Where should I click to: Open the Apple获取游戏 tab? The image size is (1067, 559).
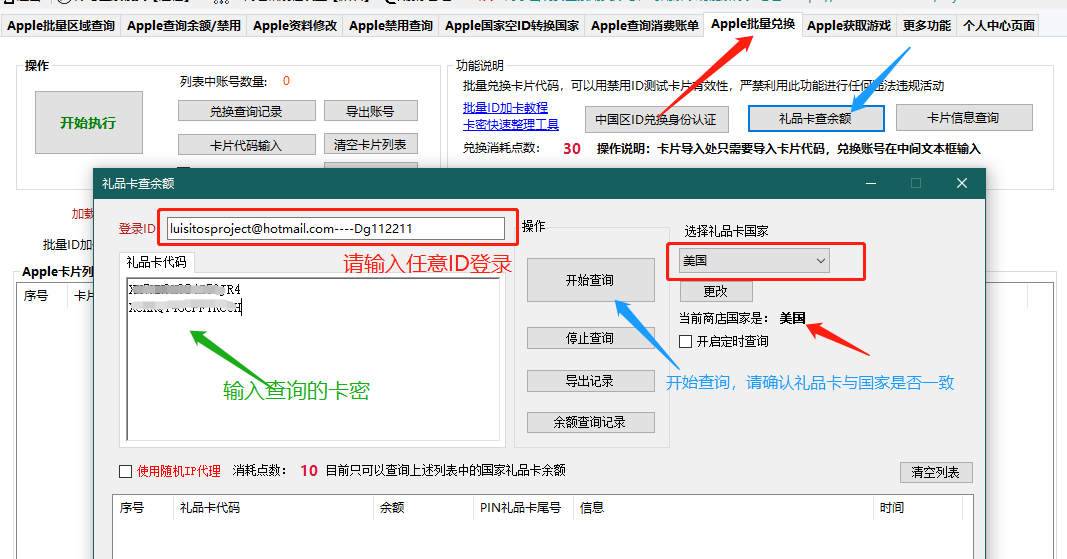pos(849,26)
